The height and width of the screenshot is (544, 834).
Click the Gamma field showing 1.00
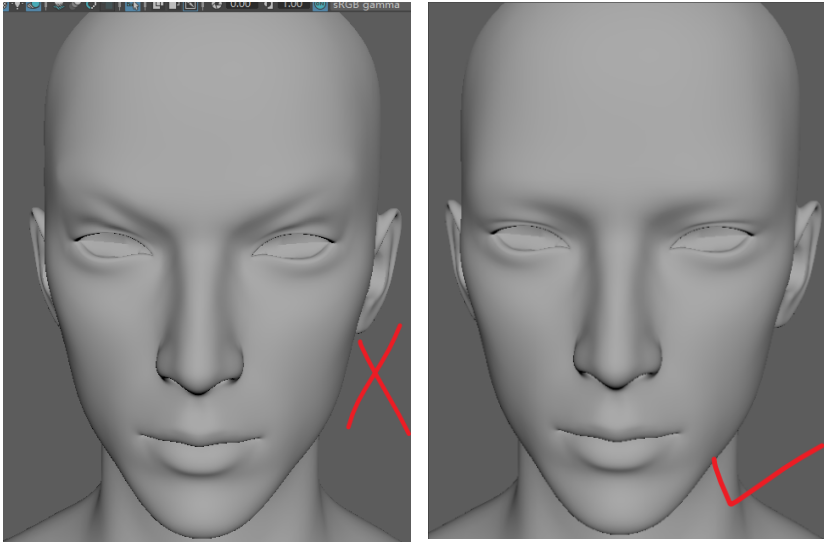(291, 5)
